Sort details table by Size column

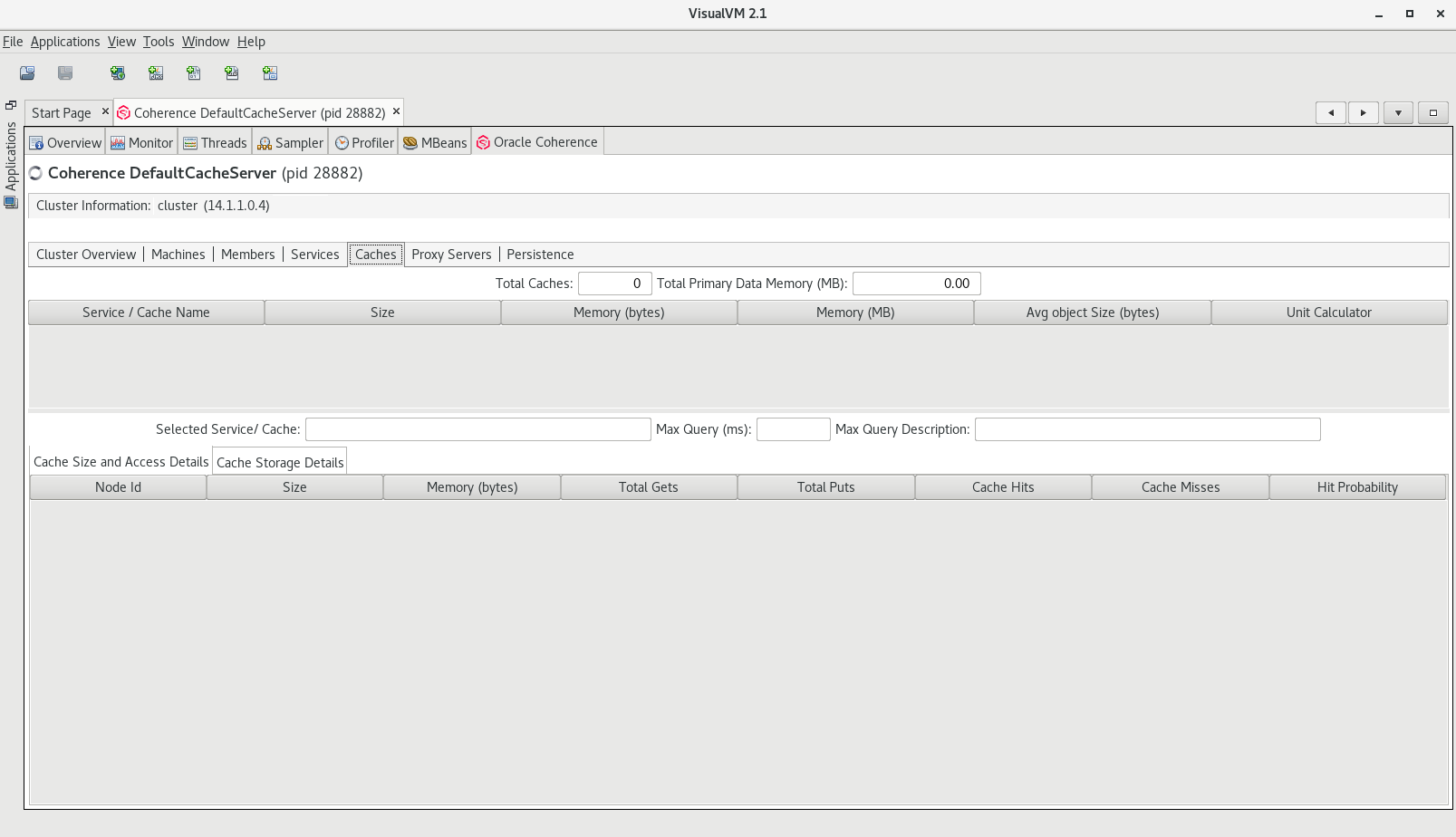[294, 487]
